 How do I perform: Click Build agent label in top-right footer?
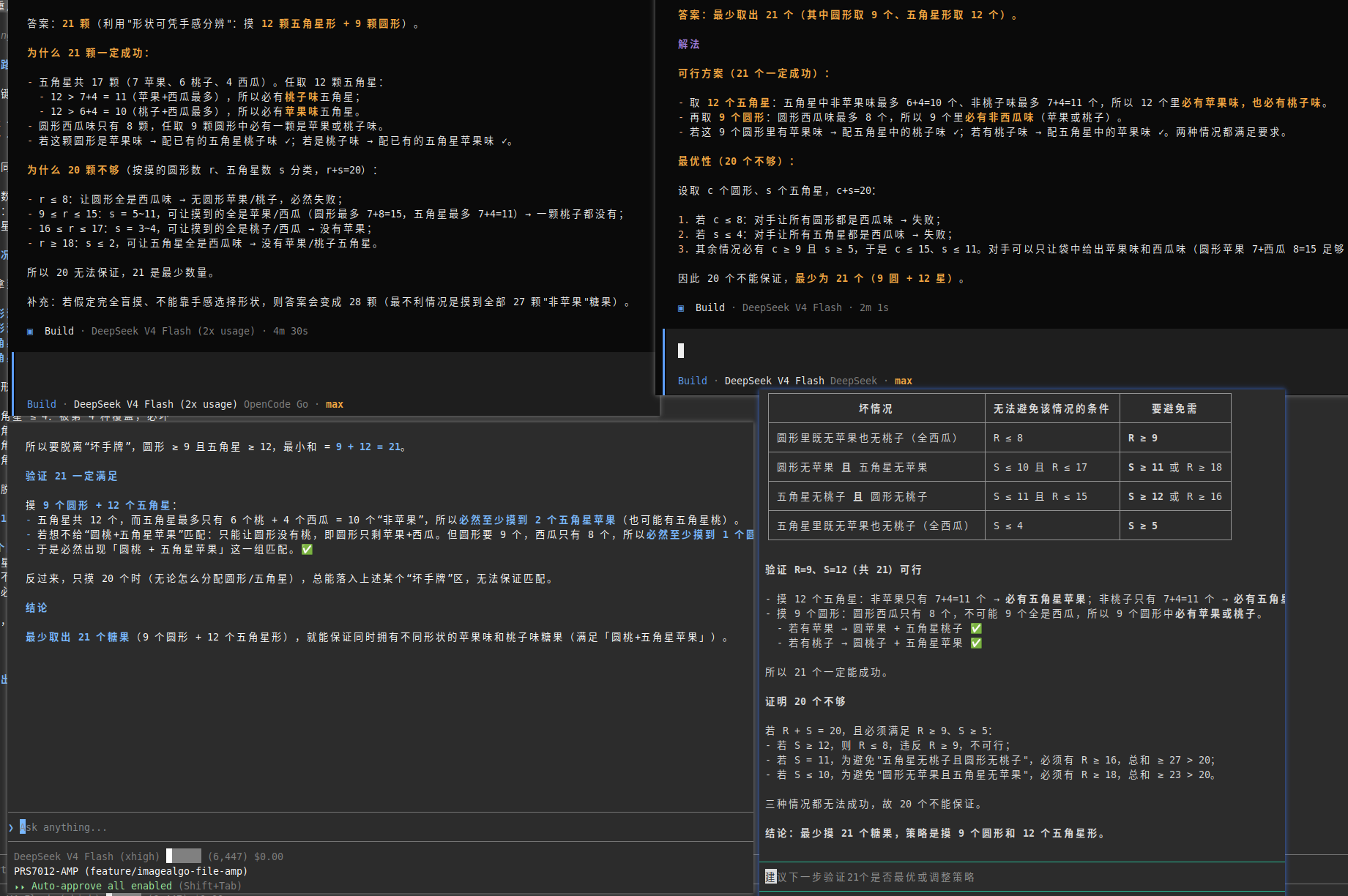point(693,381)
